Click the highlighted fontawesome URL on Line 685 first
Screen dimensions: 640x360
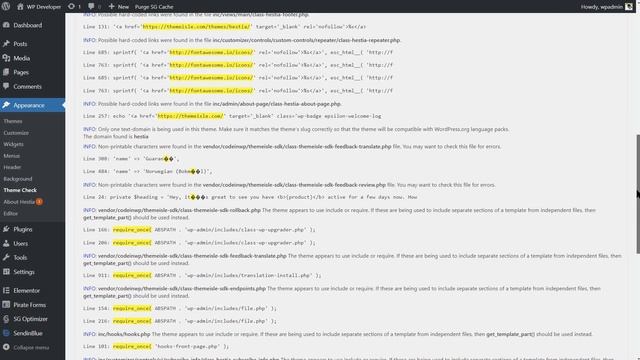click(x=211, y=52)
